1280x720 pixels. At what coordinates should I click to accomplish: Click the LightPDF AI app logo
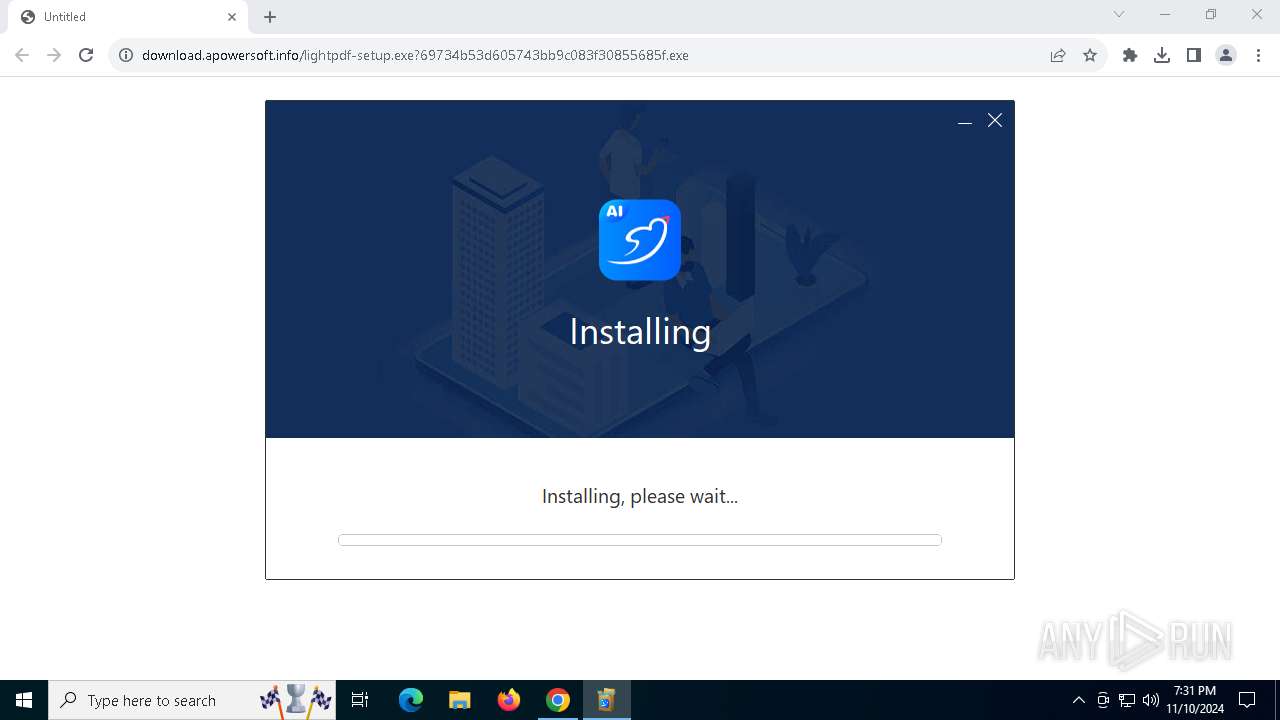(x=640, y=240)
